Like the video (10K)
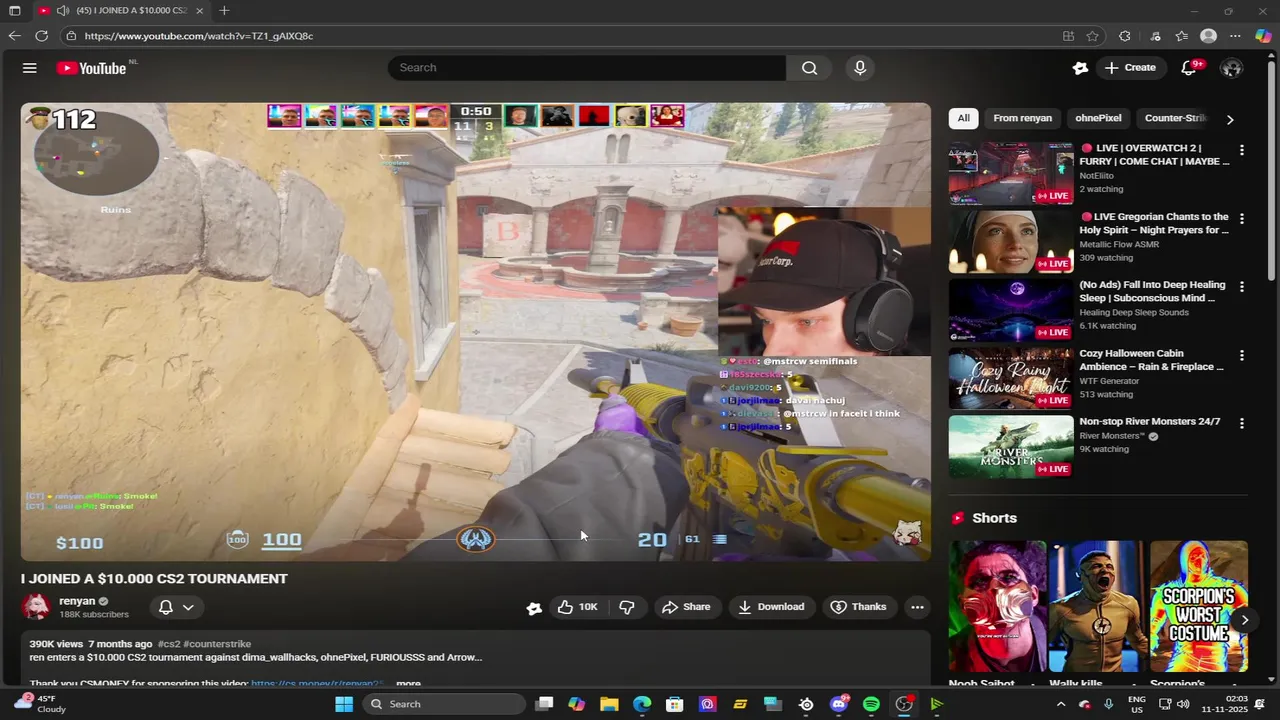1280x720 pixels. (x=578, y=607)
